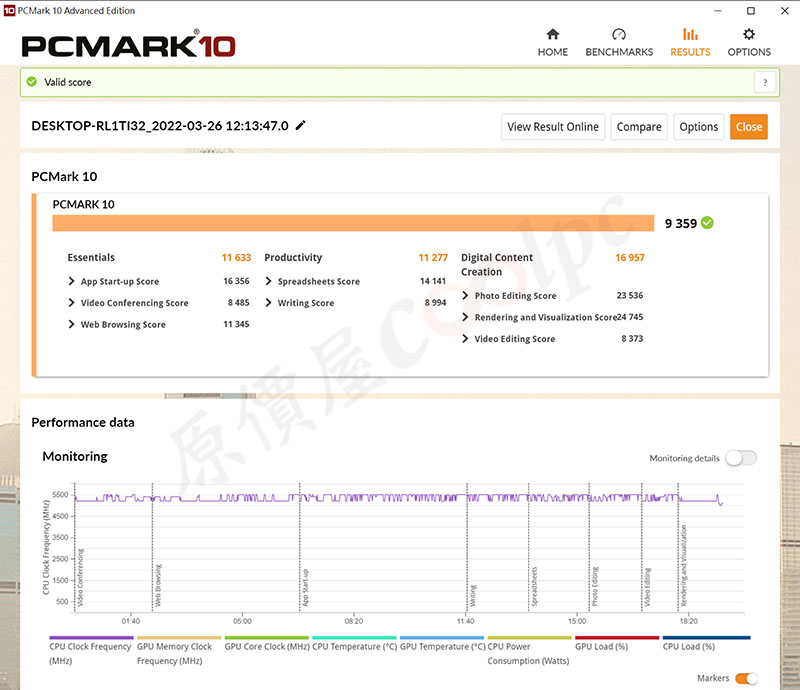Click the Compare button
Viewport: 800px width, 690px height.
(639, 127)
